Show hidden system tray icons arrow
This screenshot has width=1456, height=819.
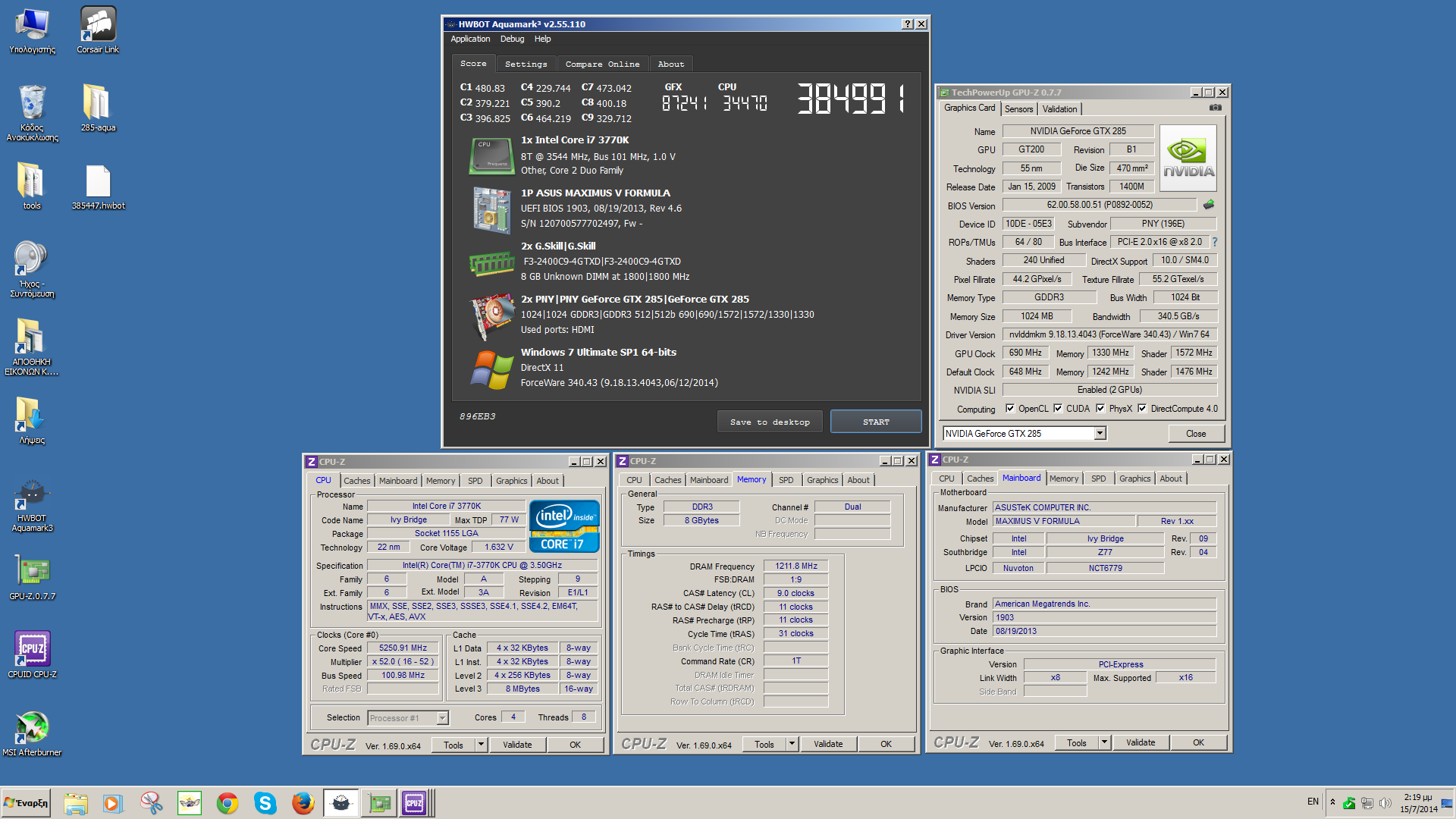click(x=1332, y=802)
